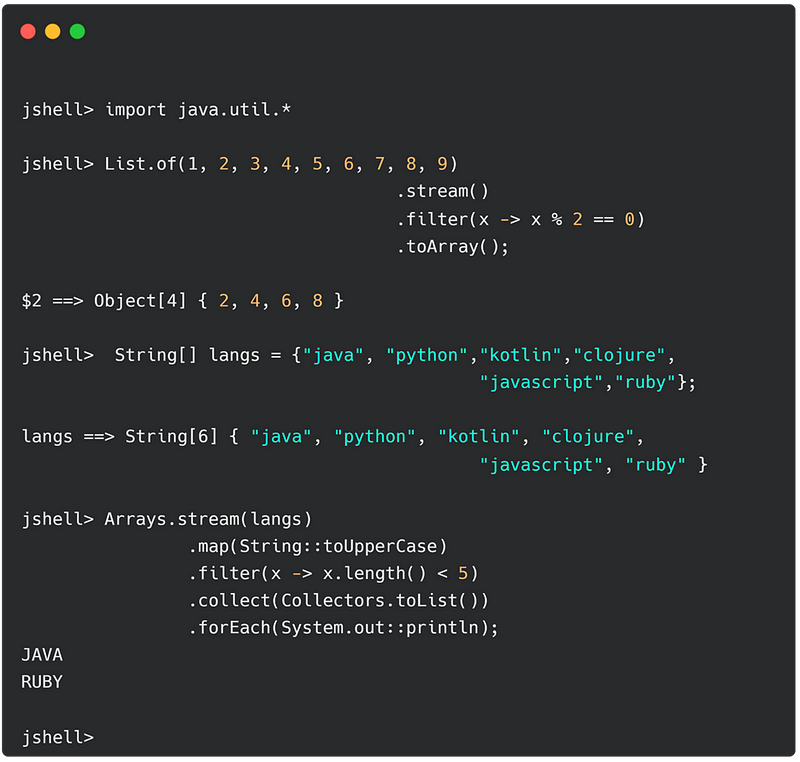The height and width of the screenshot is (762, 800).
Task: Click the .filter(x -> x.length() < 5) line
Action: [333, 573]
